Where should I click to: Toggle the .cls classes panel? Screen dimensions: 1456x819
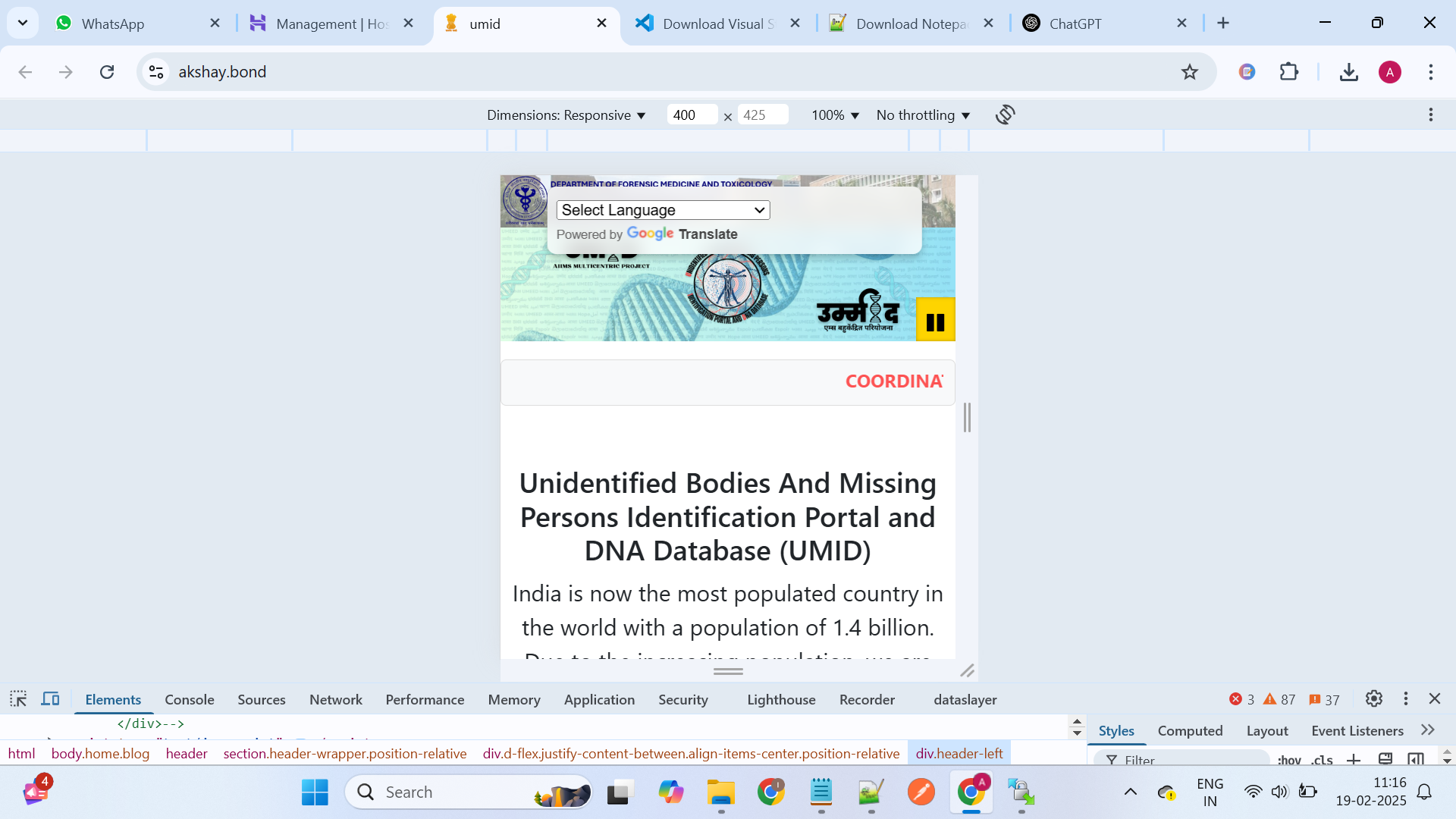1323,759
